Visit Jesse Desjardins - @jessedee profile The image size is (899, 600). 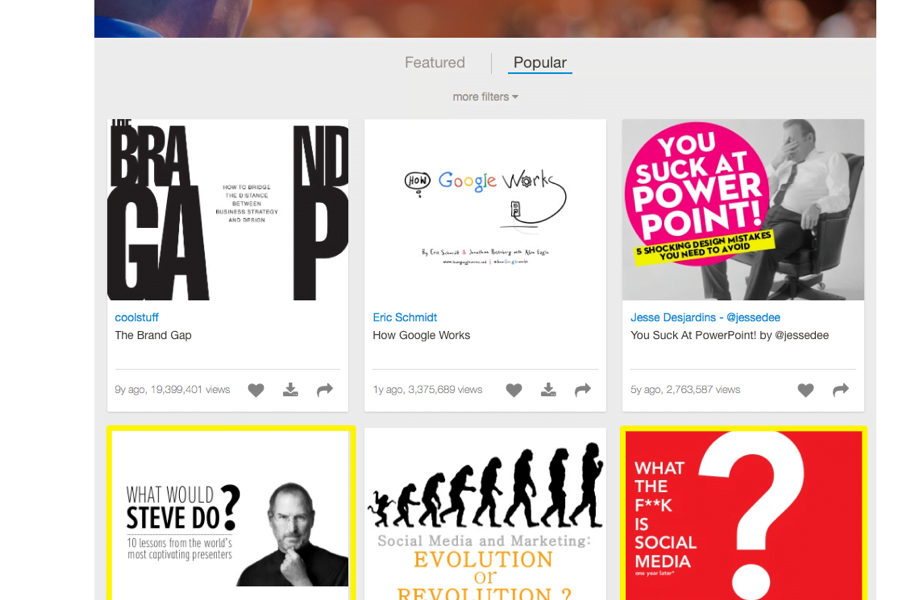click(705, 317)
